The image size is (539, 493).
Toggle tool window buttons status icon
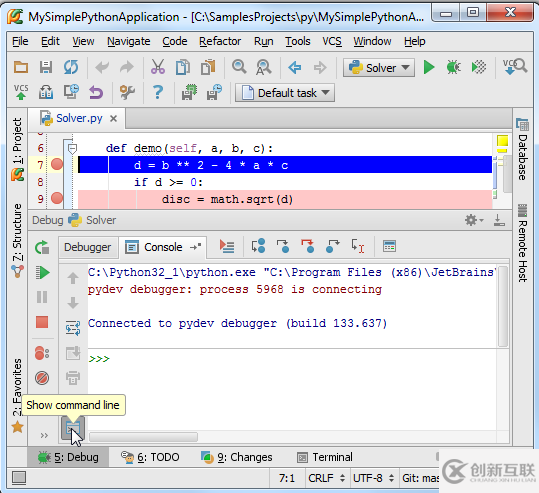(x=19, y=478)
